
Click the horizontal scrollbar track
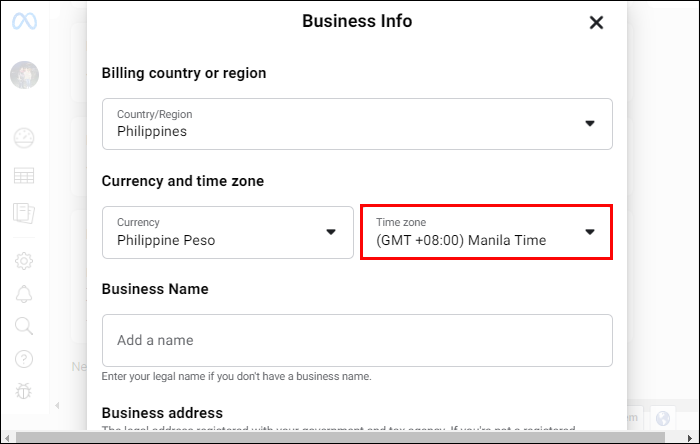(x=340, y=437)
